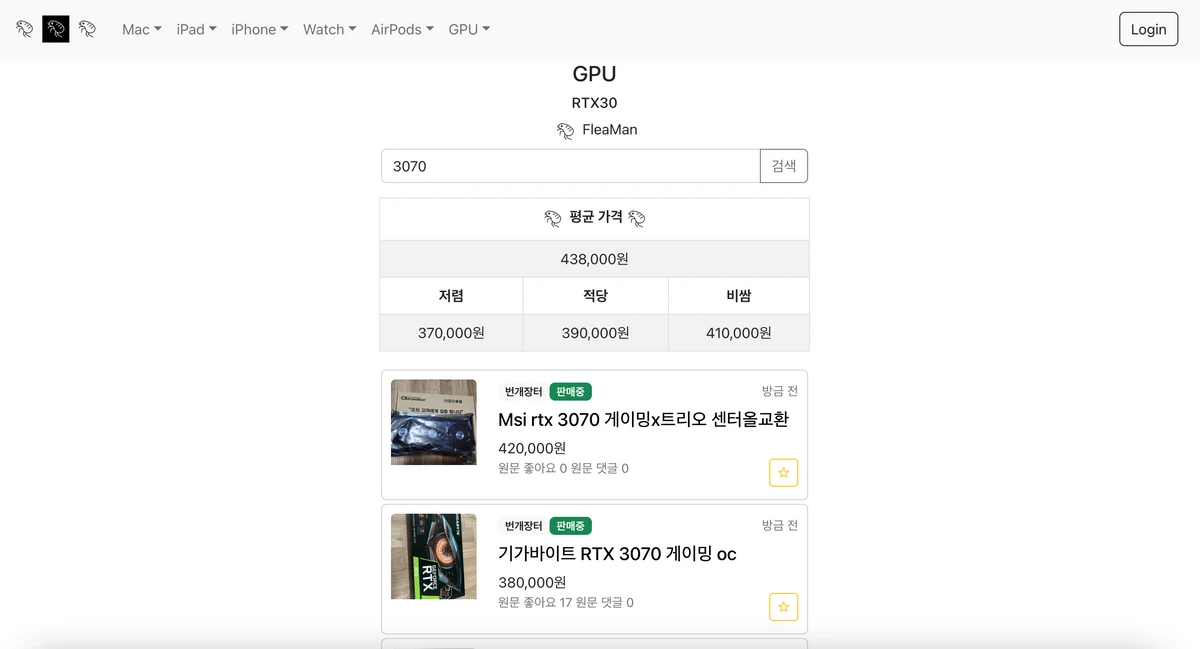The width and height of the screenshot is (1200, 649).
Task: Open 기가바이트 RTX 3070 게이밍 oc listing title
Action: [618, 553]
